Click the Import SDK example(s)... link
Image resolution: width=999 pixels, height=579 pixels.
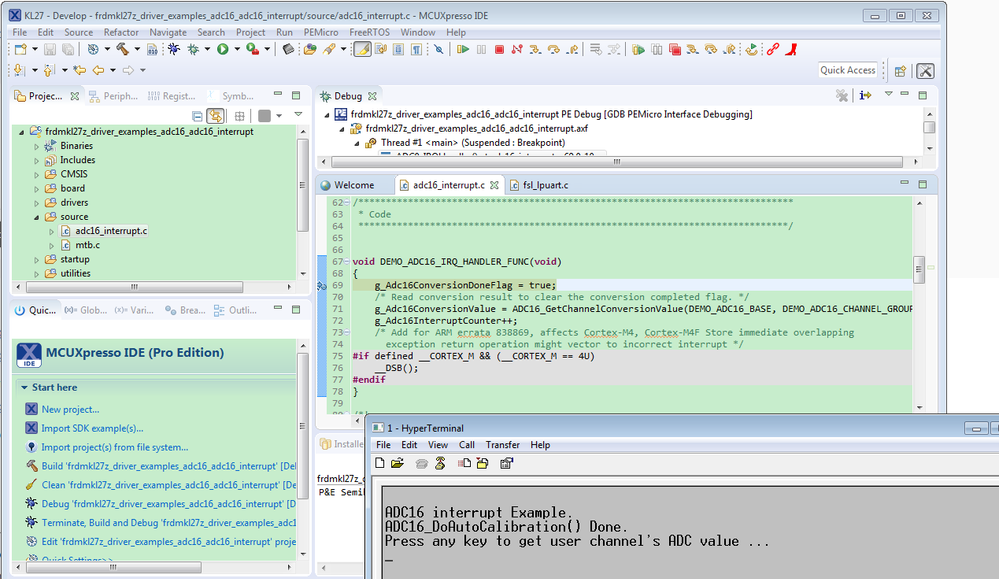(x=92, y=428)
